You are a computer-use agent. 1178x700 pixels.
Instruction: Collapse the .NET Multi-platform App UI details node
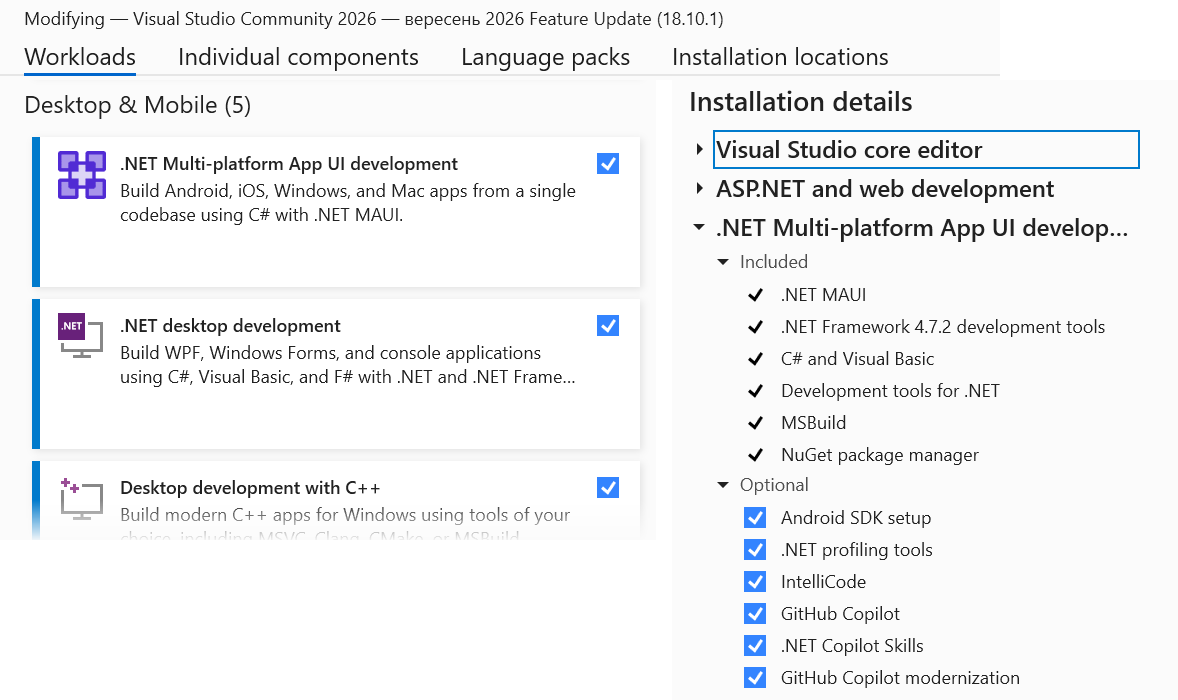(699, 227)
